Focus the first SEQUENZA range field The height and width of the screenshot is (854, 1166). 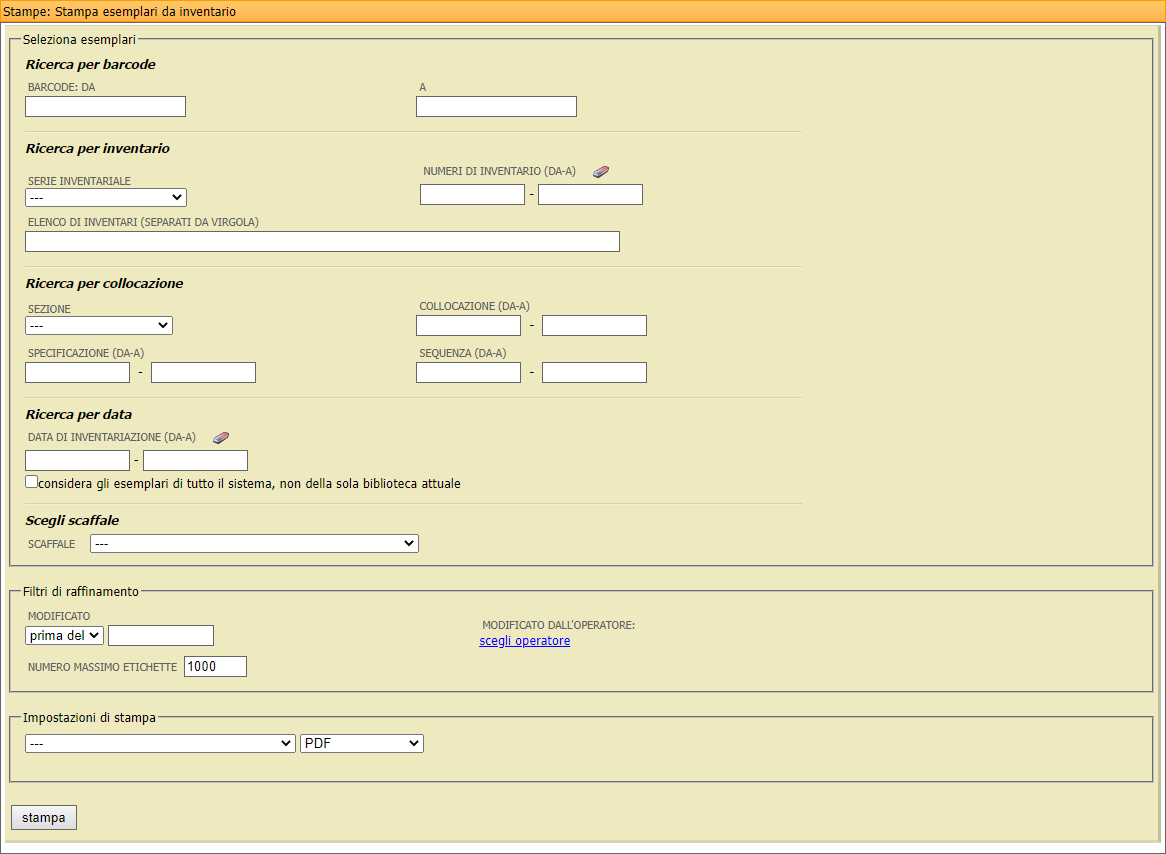pos(468,371)
